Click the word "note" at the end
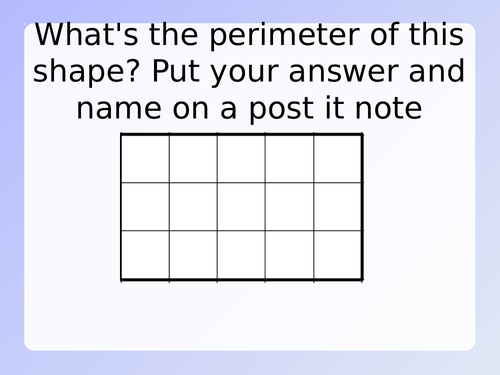This screenshot has height=375, width=500. 389,109
